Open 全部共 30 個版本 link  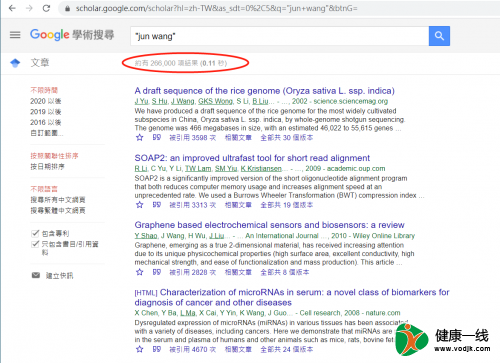coord(287,137)
